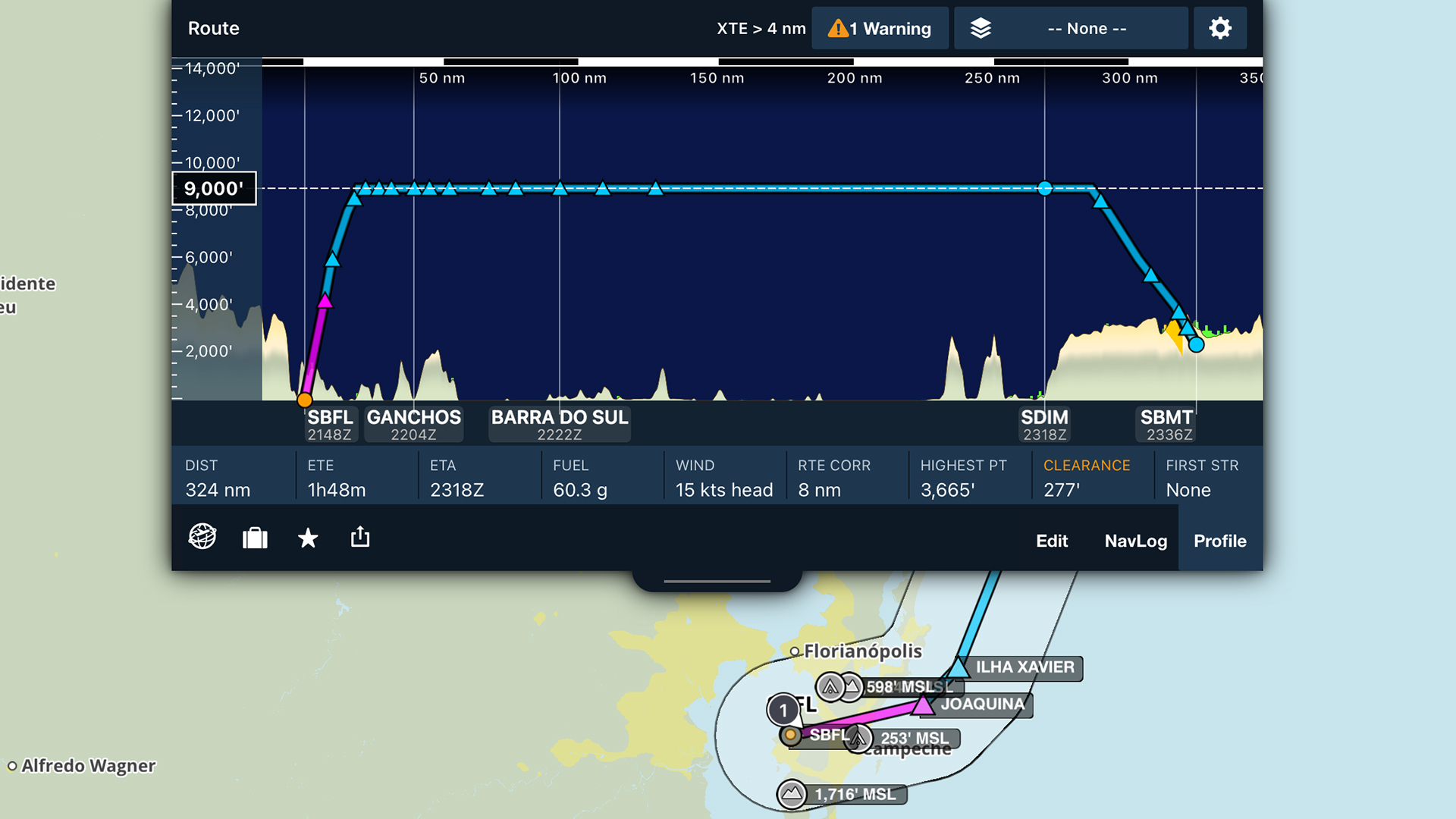Select the Profile tab

(1219, 541)
